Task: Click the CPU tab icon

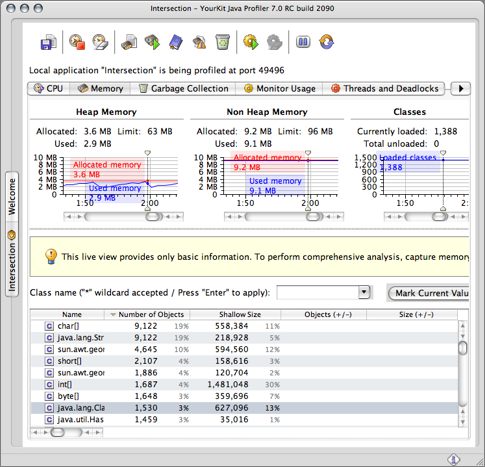Action: pyautogui.click(x=39, y=89)
